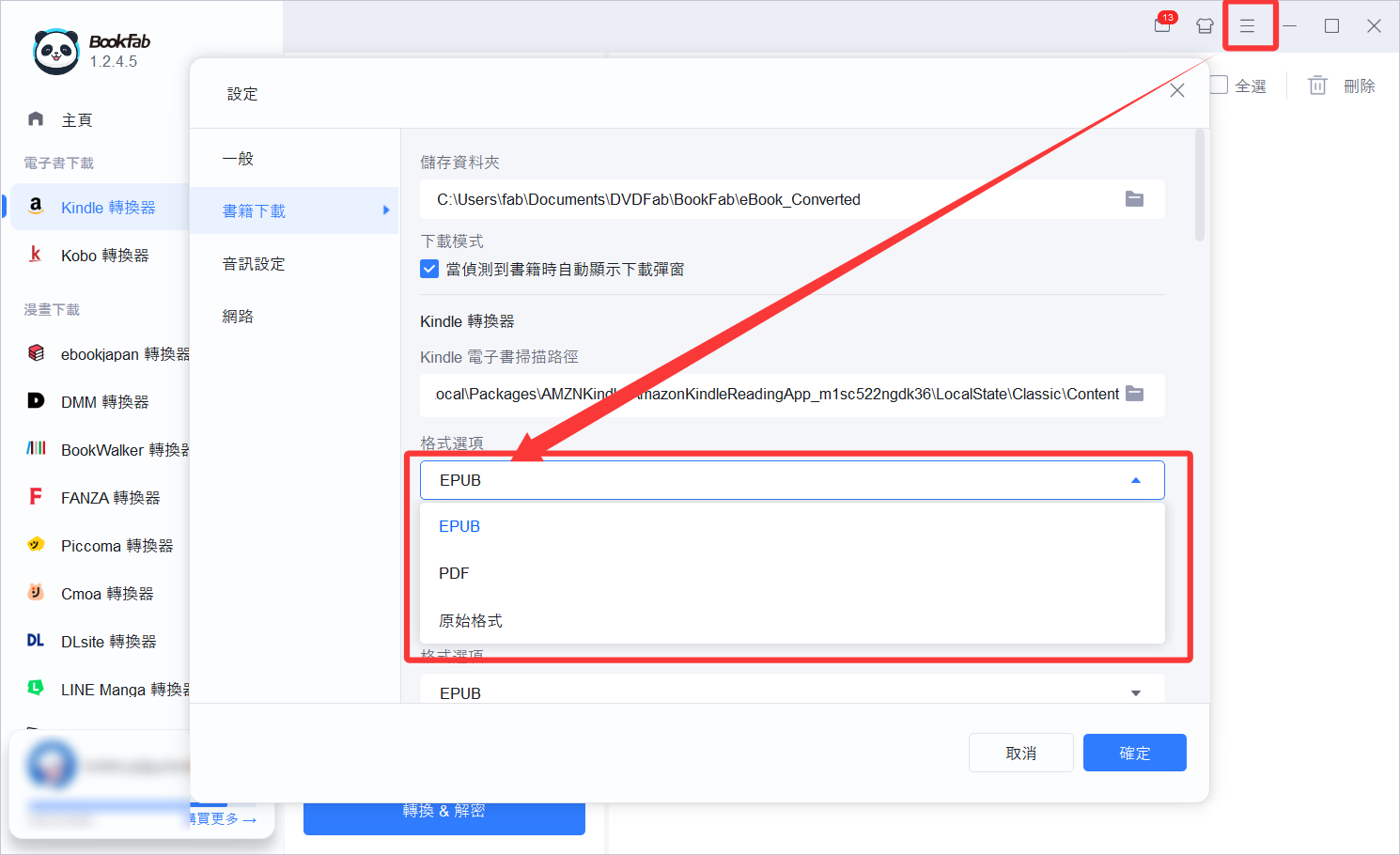This screenshot has width=1400, height=855.
Task: Switch to the 書籍下載 settings tab
Action: tap(294, 210)
